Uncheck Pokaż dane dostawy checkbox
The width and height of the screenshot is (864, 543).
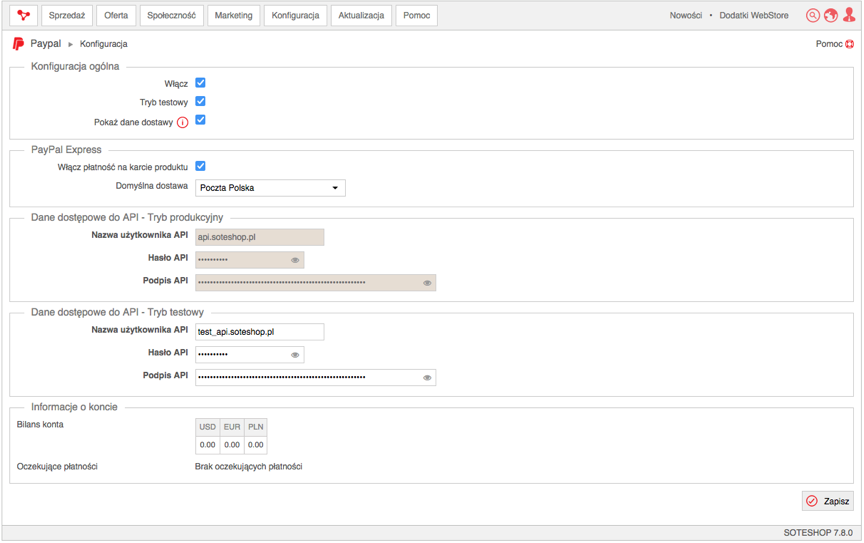(x=201, y=120)
